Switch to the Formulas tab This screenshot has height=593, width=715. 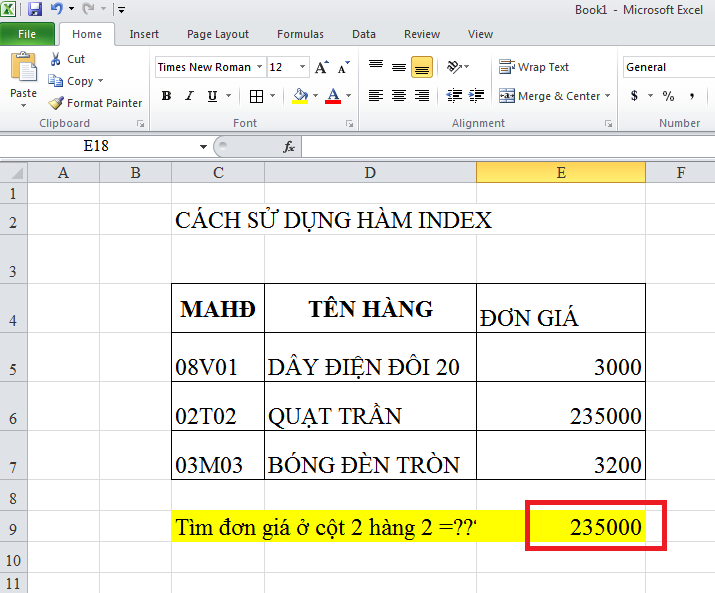tap(300, 34)
